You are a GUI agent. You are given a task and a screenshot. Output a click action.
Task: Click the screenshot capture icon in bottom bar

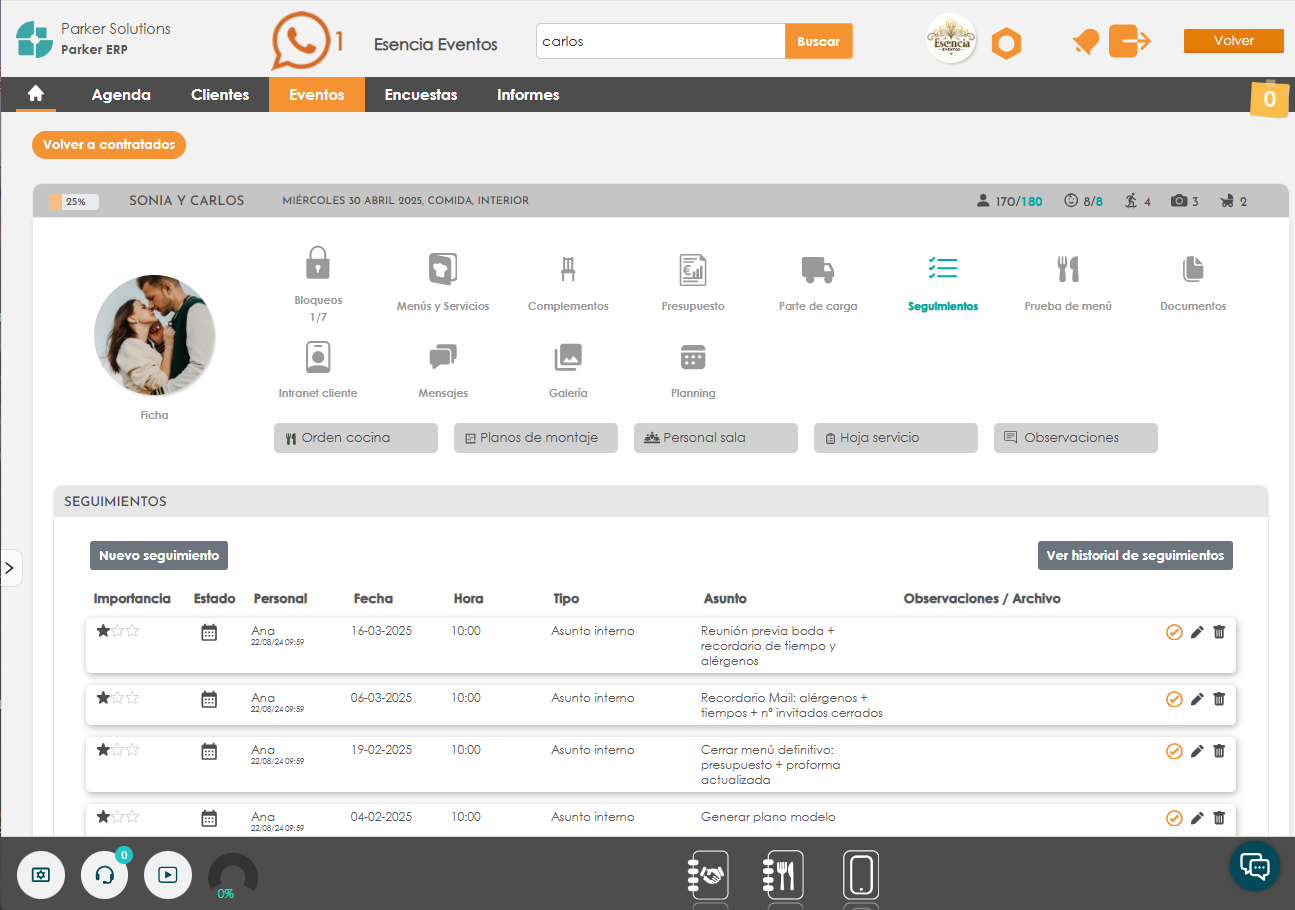[x=41, y=874]
